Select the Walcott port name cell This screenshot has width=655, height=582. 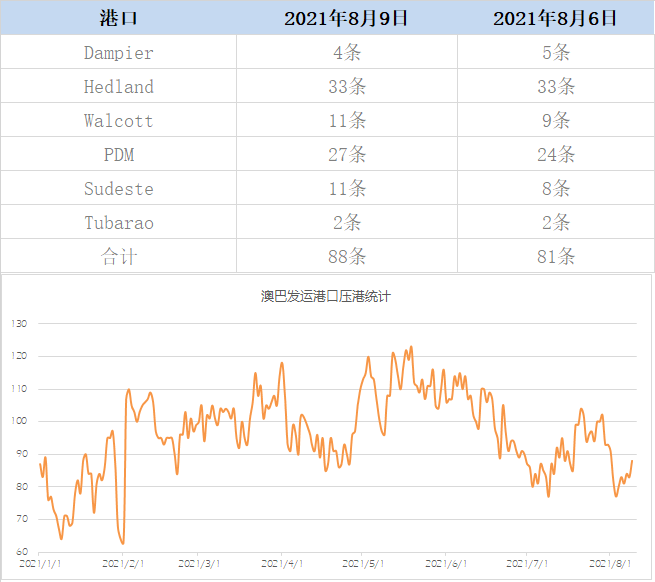point(119,121)
